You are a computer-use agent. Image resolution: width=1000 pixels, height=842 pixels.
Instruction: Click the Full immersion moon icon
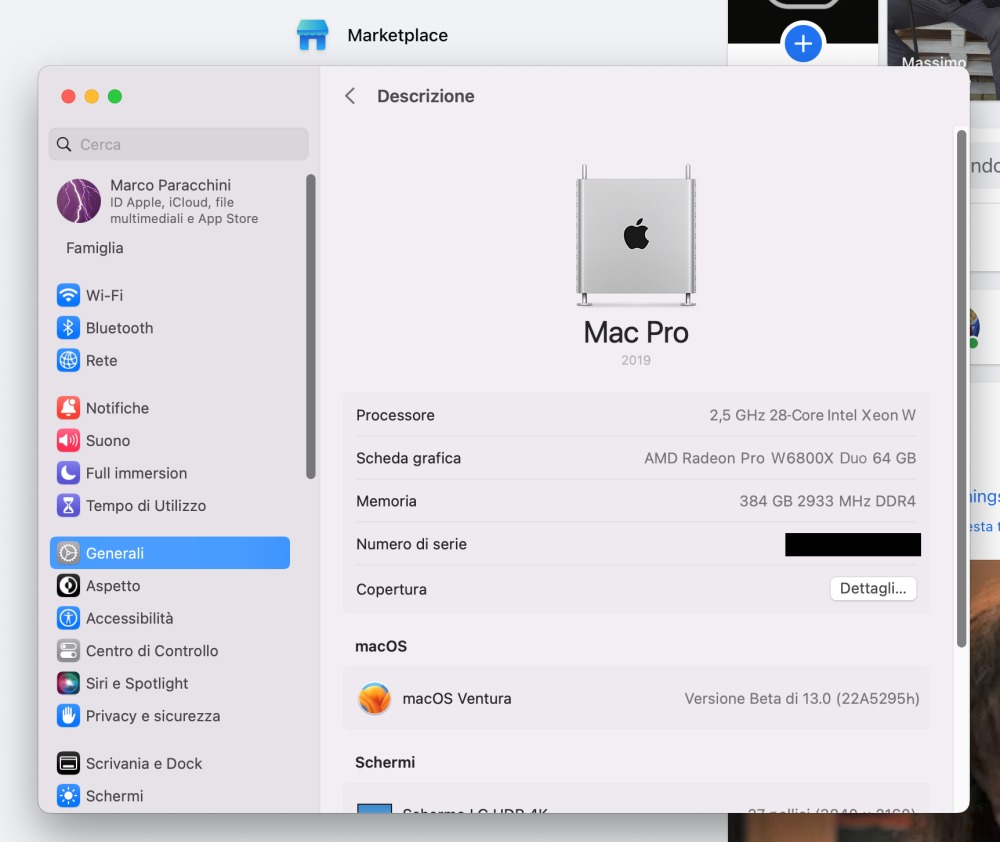pyautogui.click(x=68, y=473)
